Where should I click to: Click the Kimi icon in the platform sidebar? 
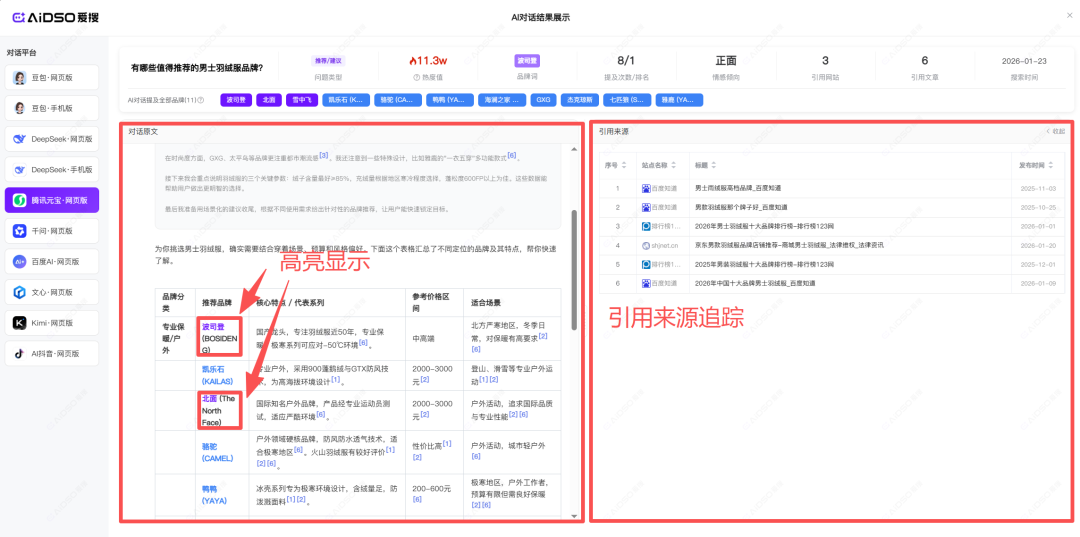pyautogui.click(x=20, y=323)
